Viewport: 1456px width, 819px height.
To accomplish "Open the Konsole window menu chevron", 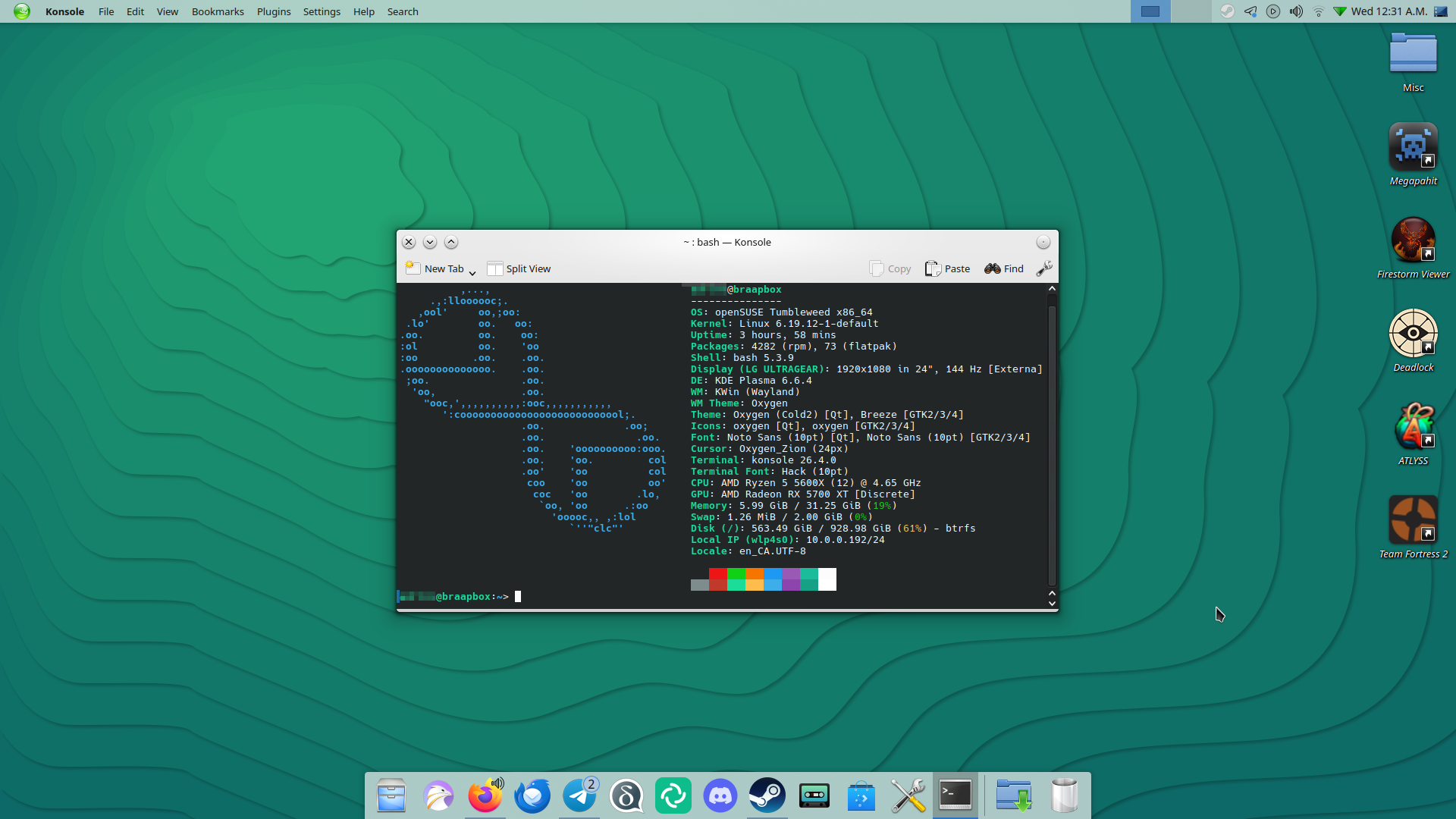I will (x=430, y=242).
